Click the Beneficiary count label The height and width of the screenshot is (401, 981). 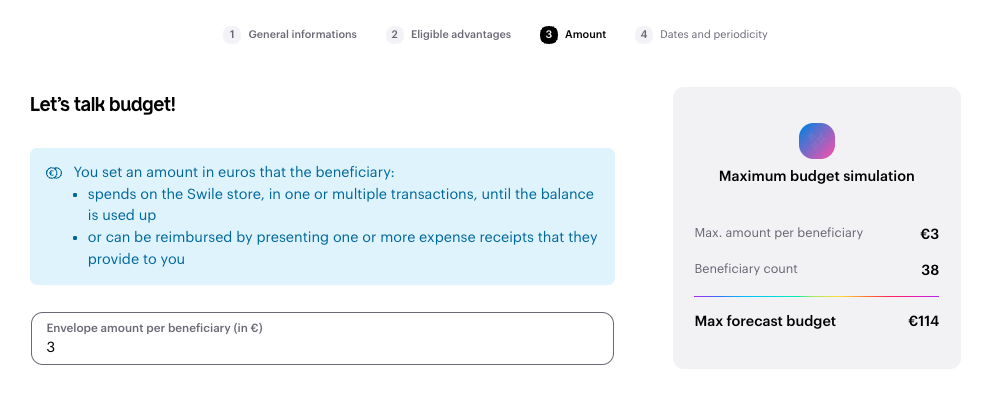tap(746, 269)
